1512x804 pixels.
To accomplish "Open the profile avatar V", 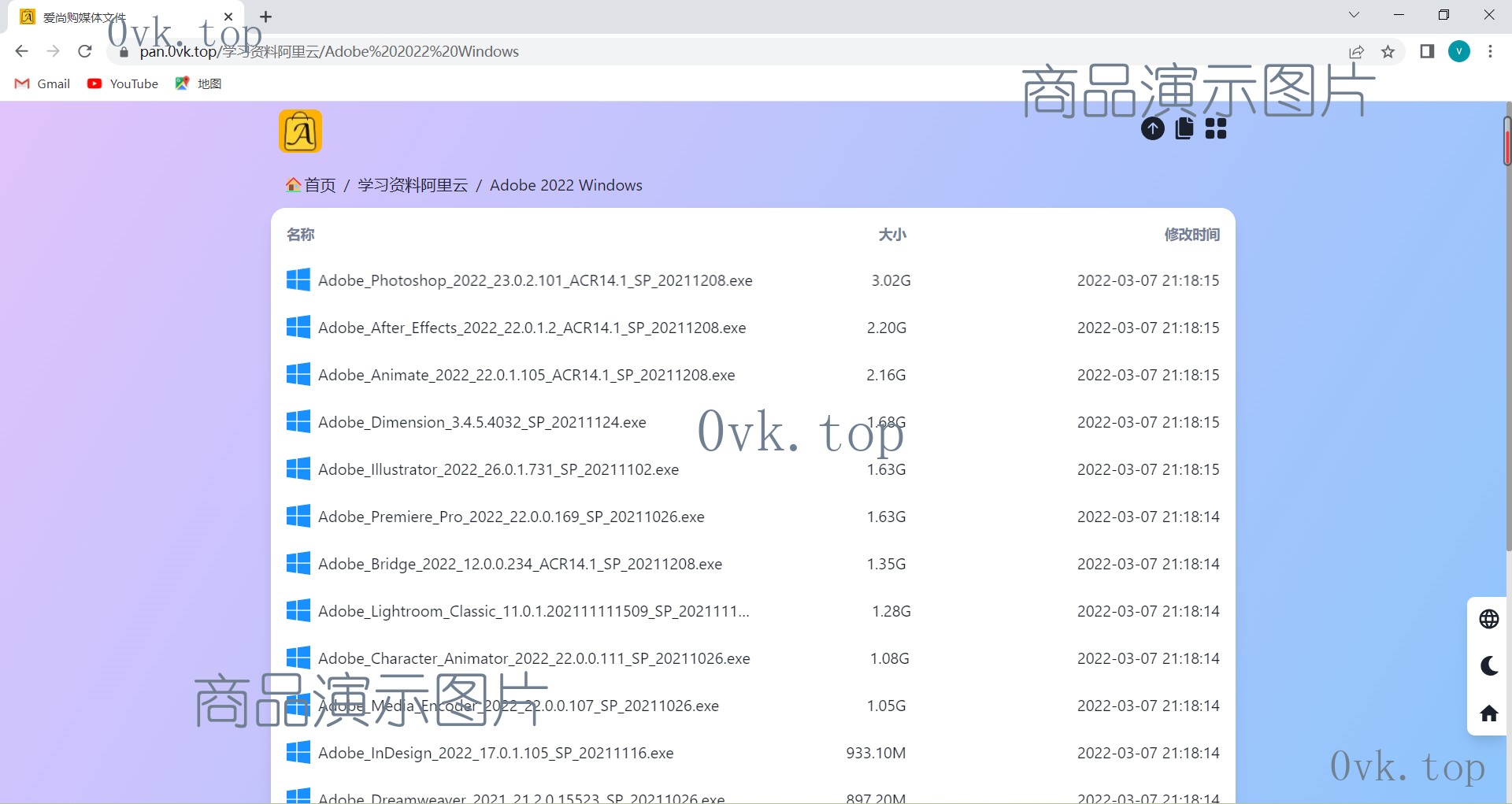I will [x=1459, y=51].
